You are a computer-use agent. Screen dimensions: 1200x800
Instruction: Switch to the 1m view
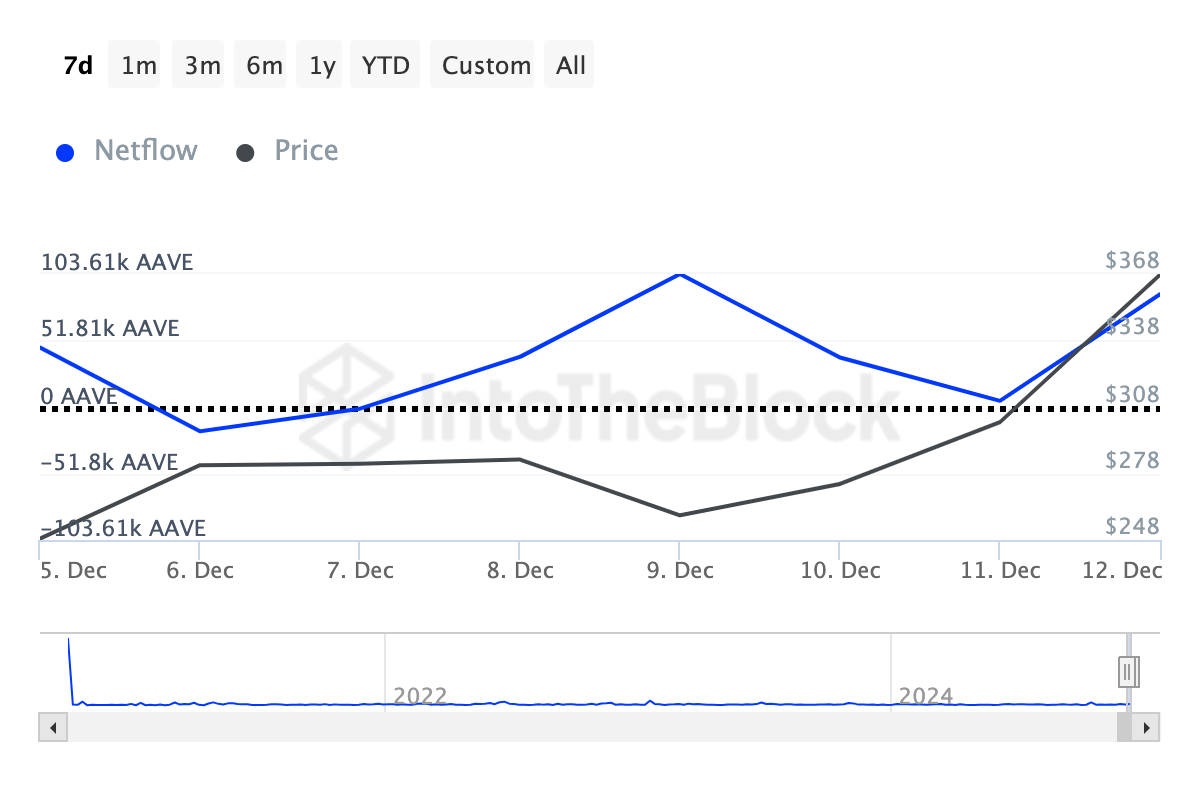[x=134, y=64]
